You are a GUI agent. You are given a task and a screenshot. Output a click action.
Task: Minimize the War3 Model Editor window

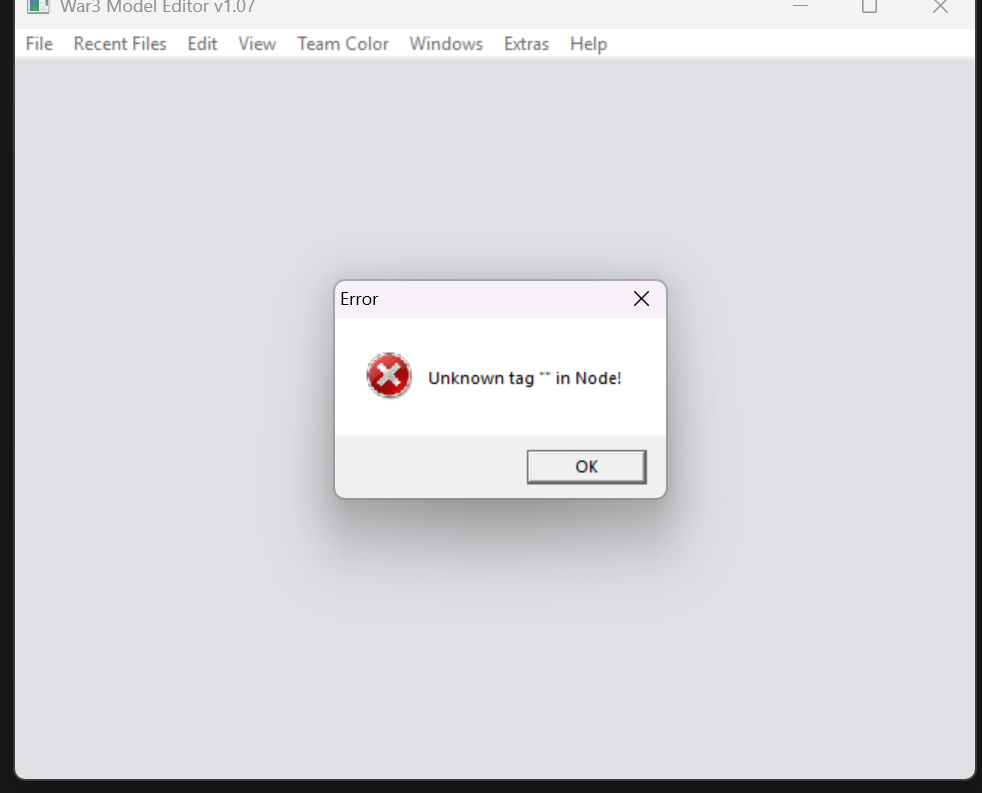click(x=800, y=6)
